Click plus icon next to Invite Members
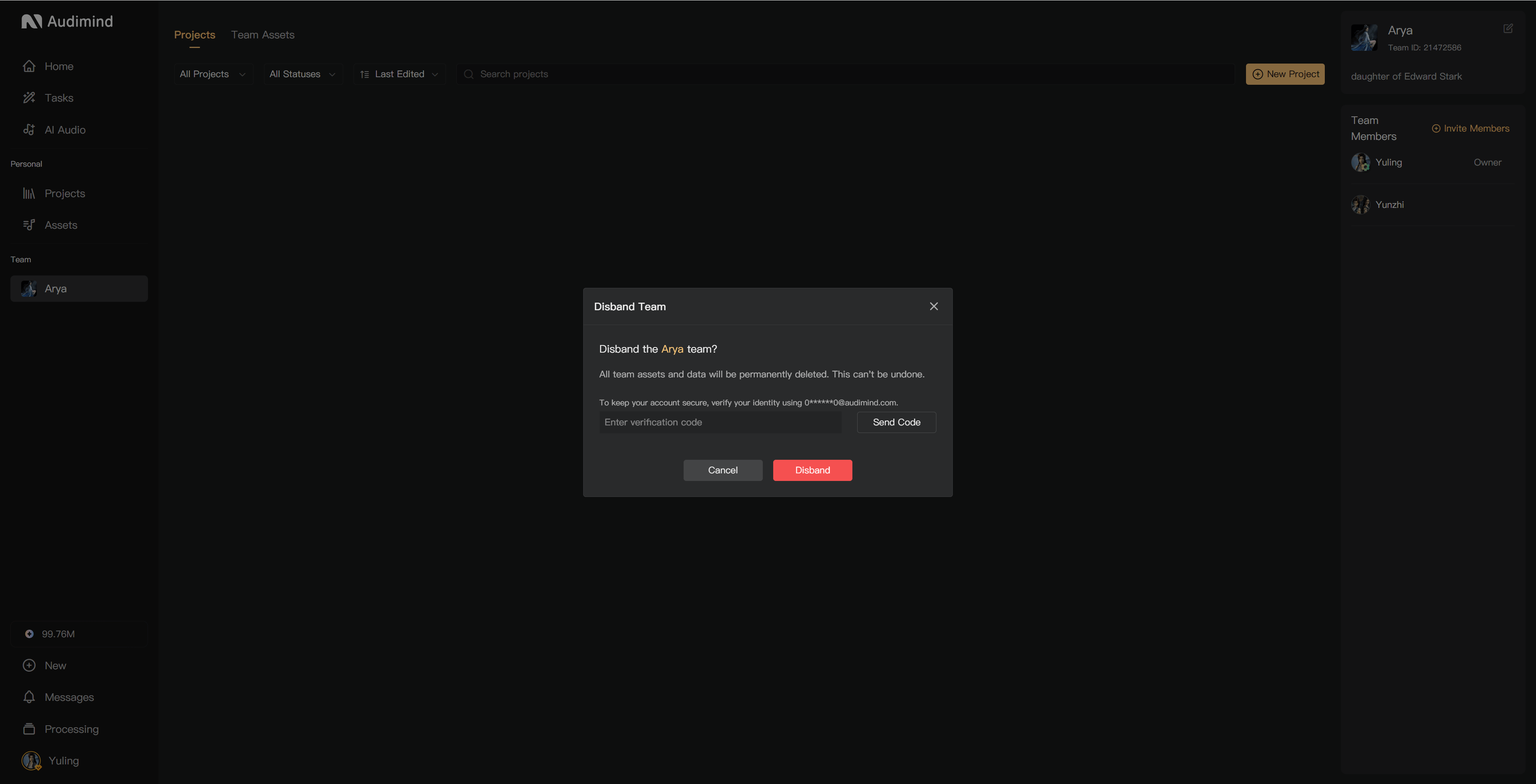This screenshot has width=1536, height=784. (x=1436, y=129)
